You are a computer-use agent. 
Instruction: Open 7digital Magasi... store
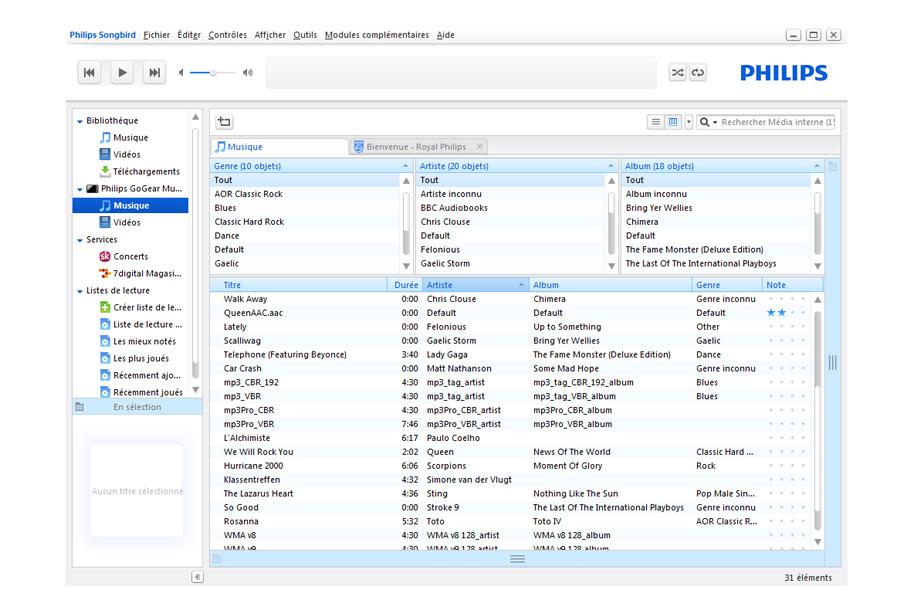tap(147, 273)
